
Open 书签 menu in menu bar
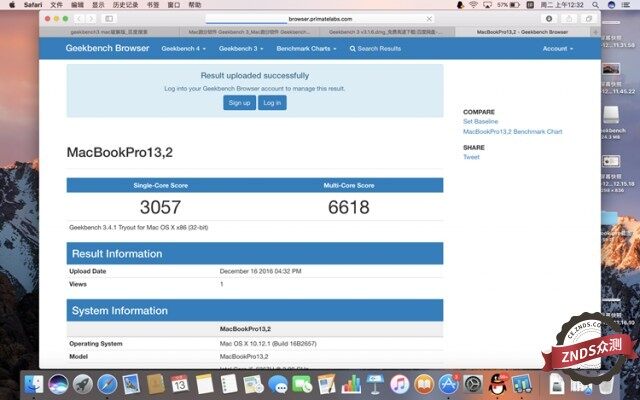tap(153, 5)
